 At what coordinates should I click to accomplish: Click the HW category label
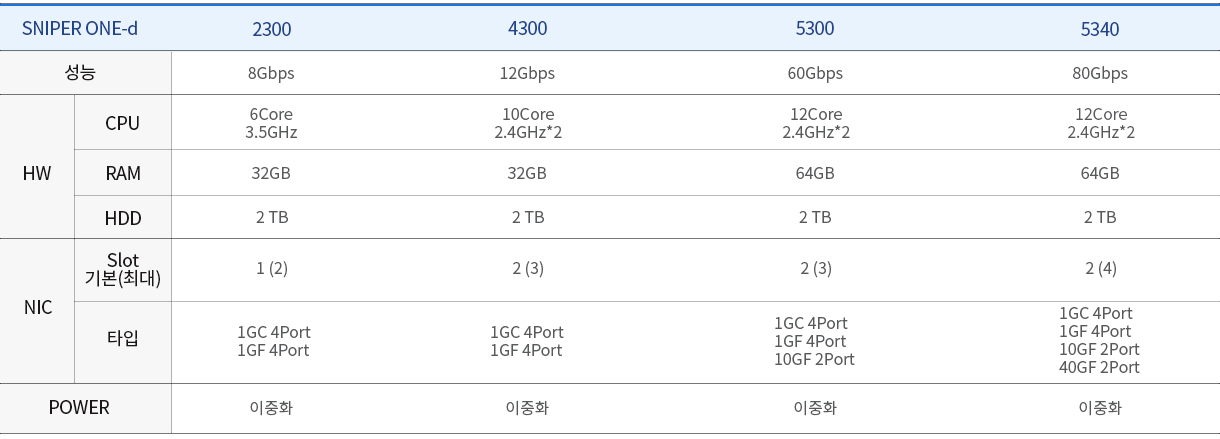[x=37, y=173]
